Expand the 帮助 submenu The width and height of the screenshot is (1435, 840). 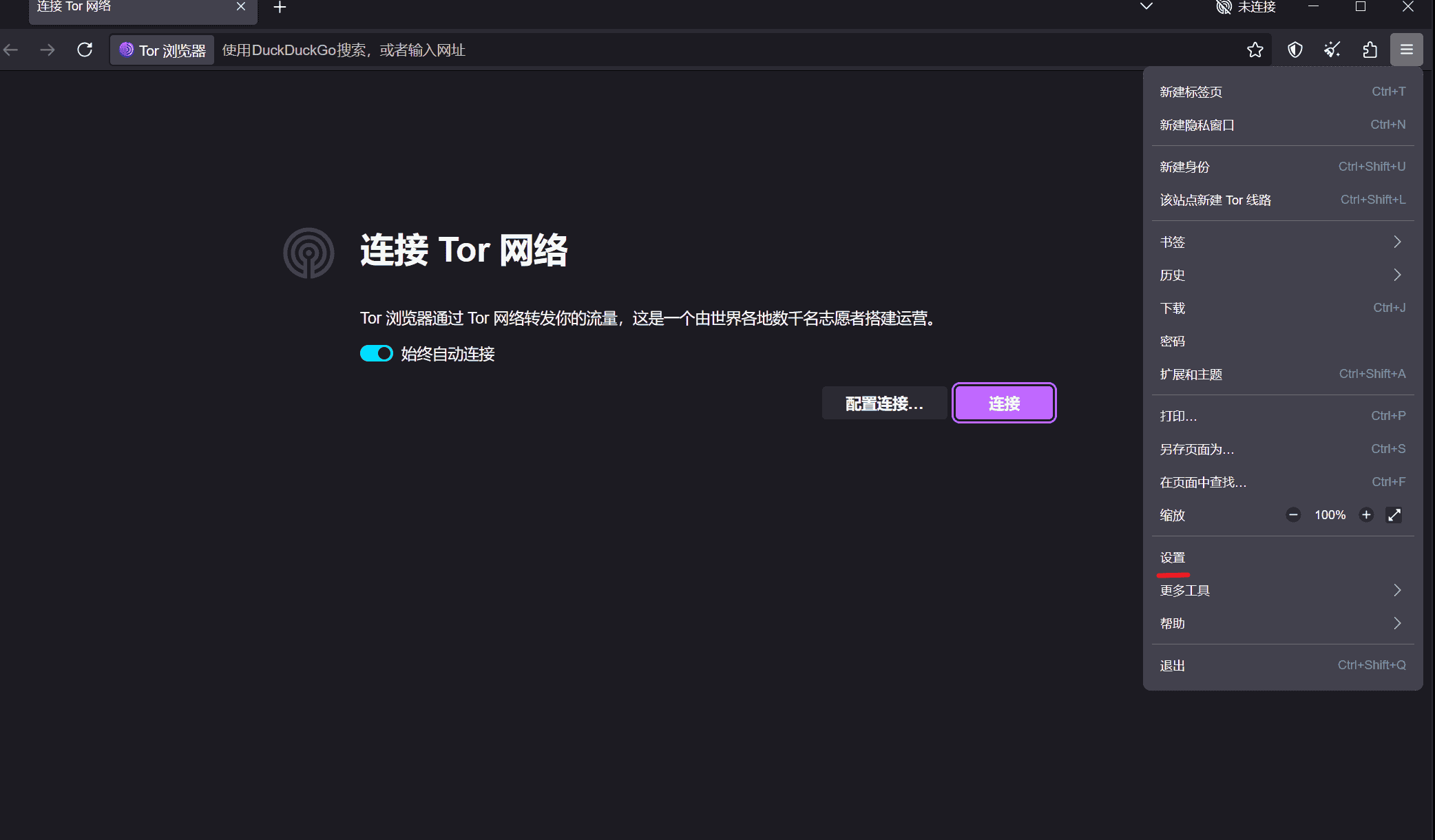point(1283,623)
